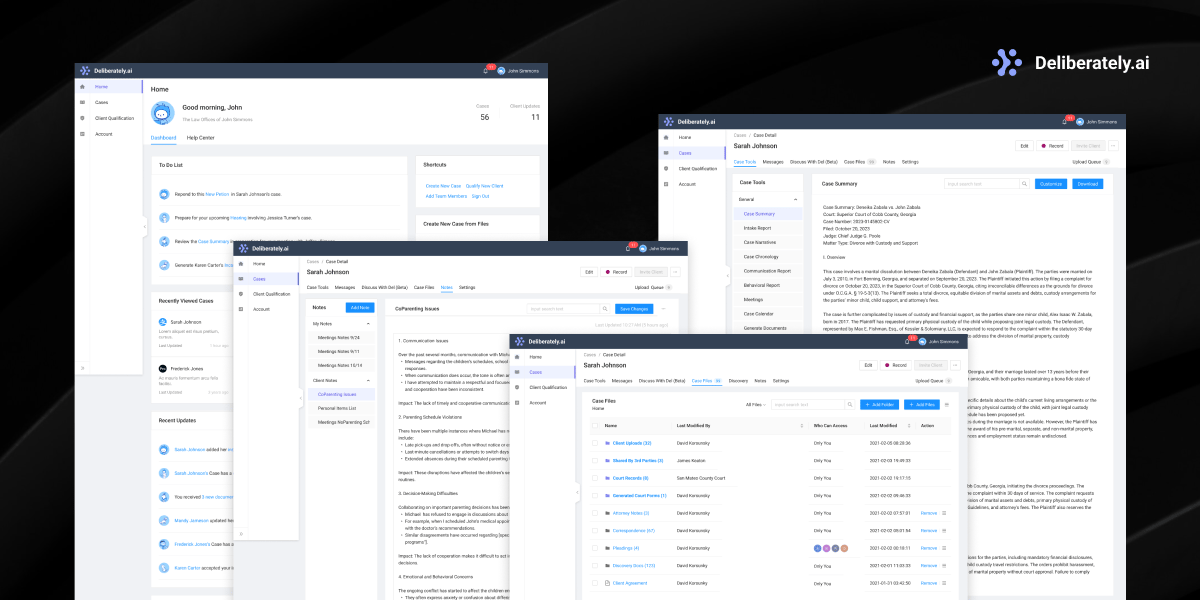The height and width of the screenshot is (600, 1200).
Task: Click search magnifier icon in Case Summary window
Action: (x=1025, y=184)
